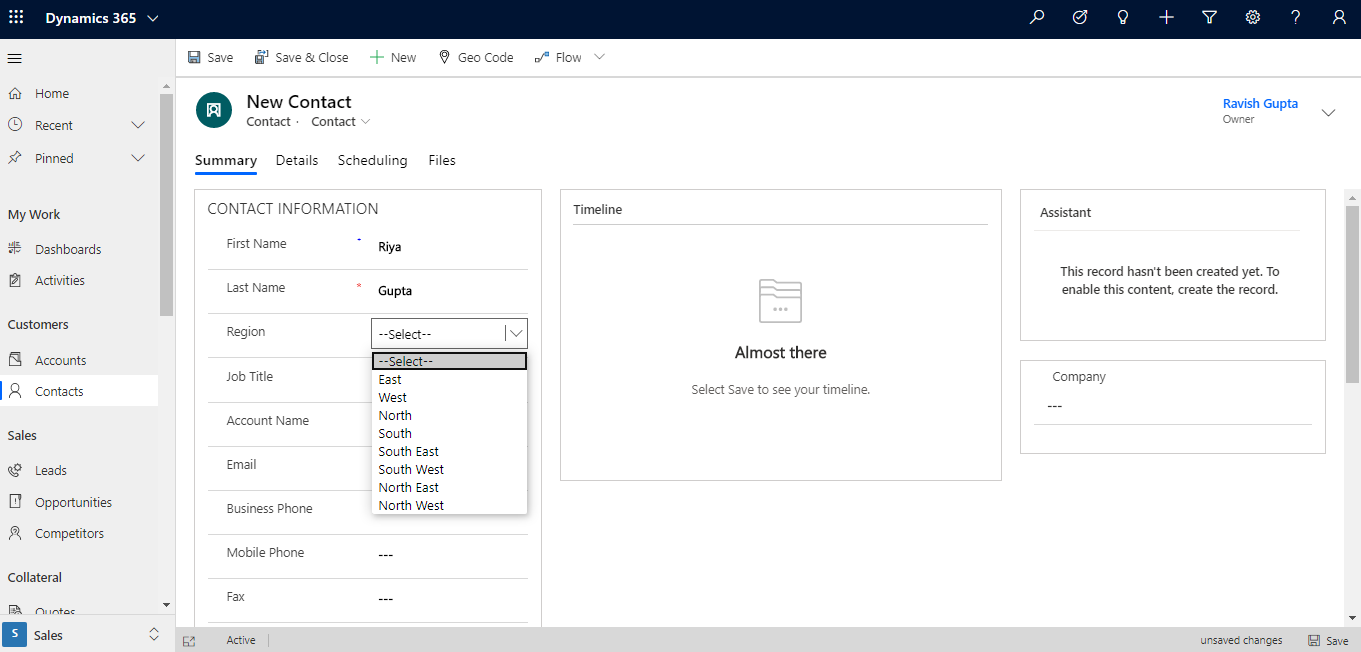Viewport: 1361px width, 652px height.
Task: Open the app launcher waffle icon
Action: (14, 17)
